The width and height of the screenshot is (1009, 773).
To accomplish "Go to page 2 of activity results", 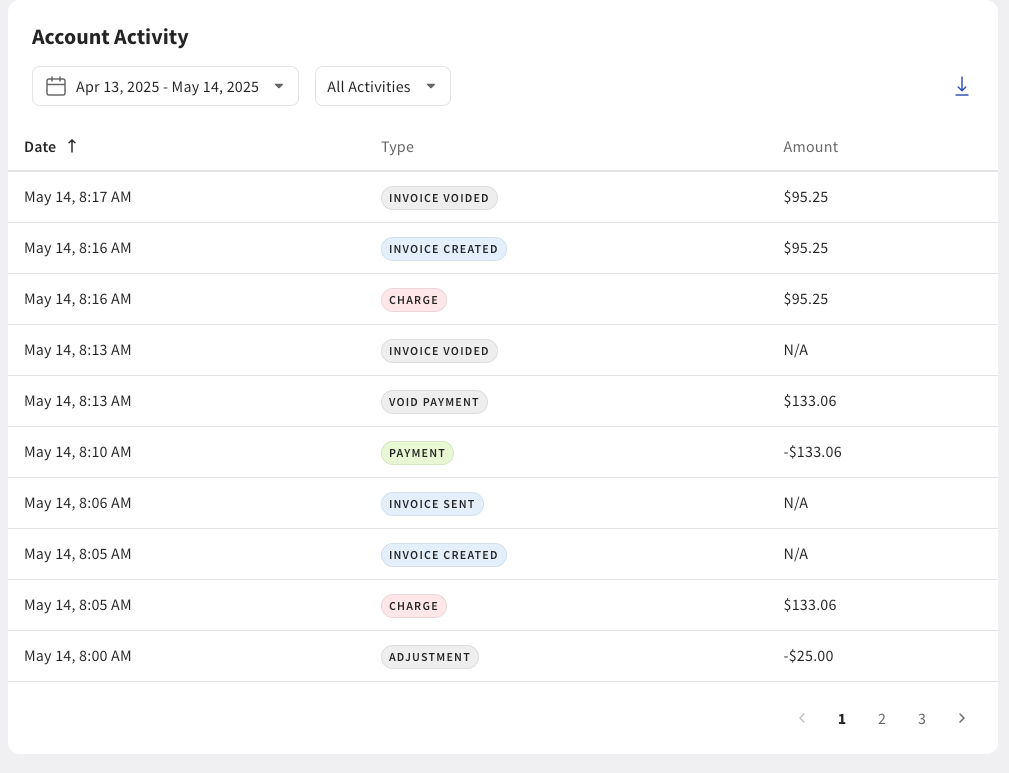I will click(x=882, y=718).
